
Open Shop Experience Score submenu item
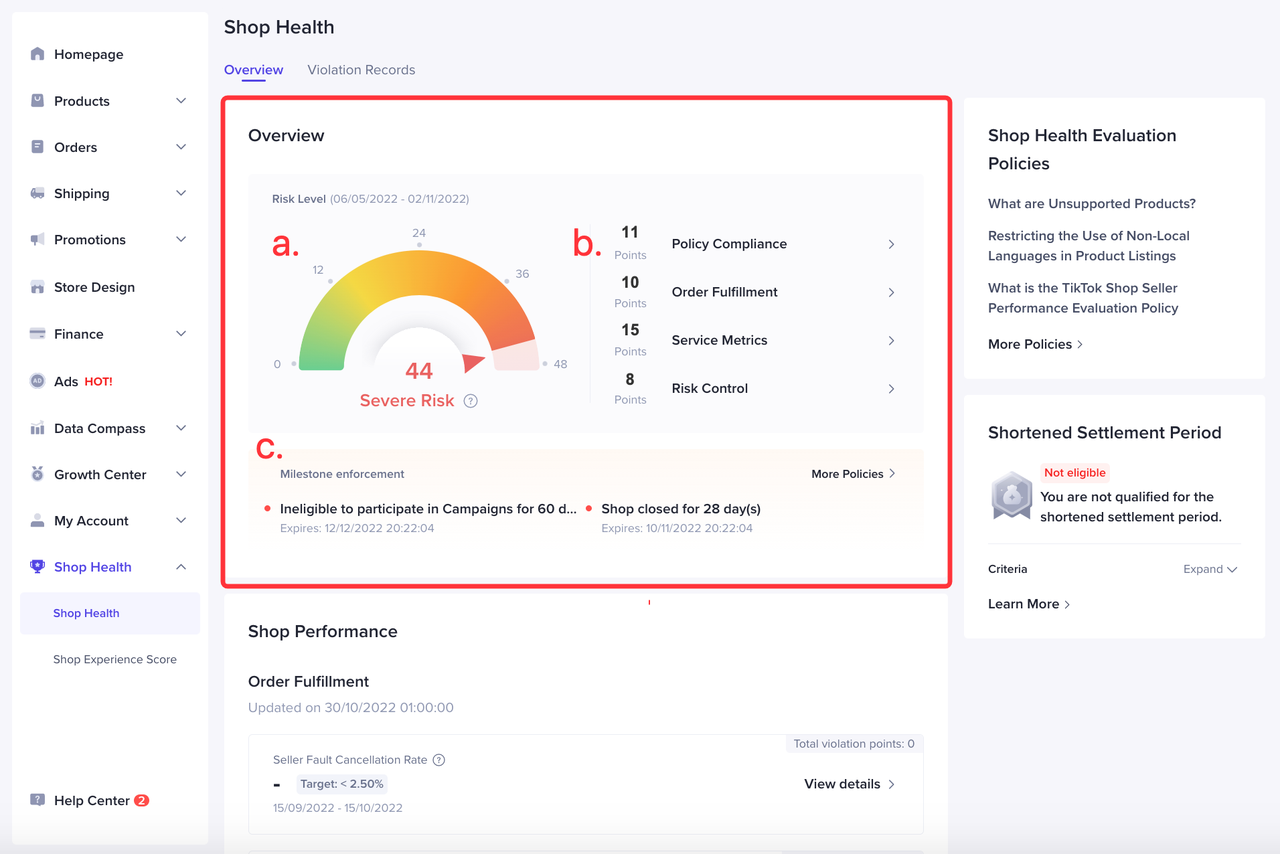point(115,660)
